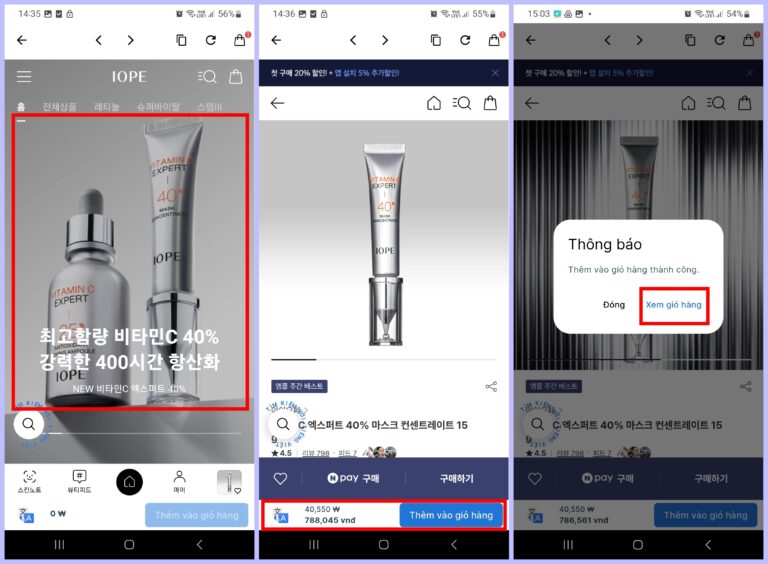Close the 첫 구매 20% 할인 promo banner
The width and height of the screenshot is (768, 564).
click(x=495, y=73)
